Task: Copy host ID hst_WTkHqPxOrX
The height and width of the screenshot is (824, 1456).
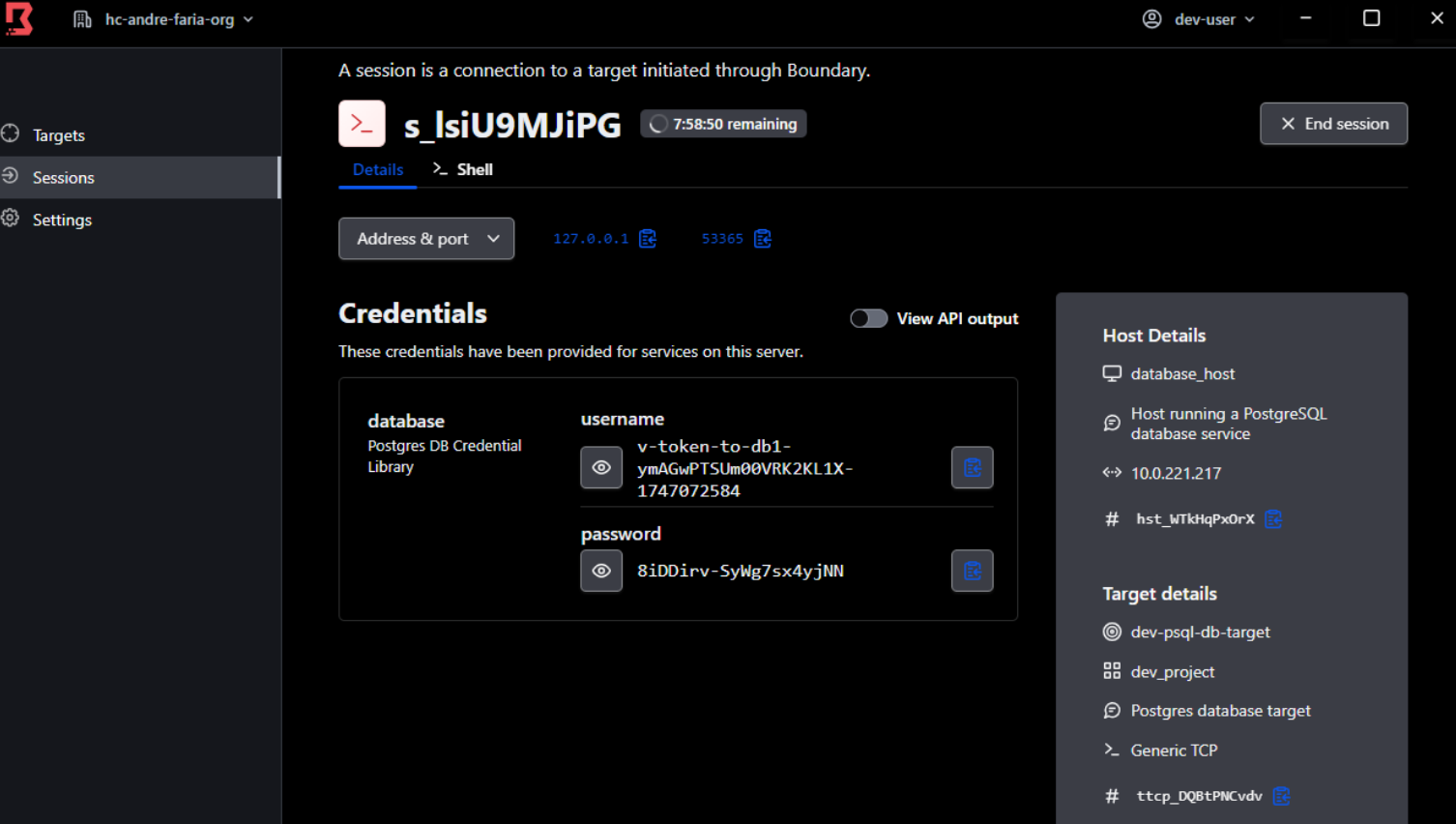Action: click(x=1273, y=519)
